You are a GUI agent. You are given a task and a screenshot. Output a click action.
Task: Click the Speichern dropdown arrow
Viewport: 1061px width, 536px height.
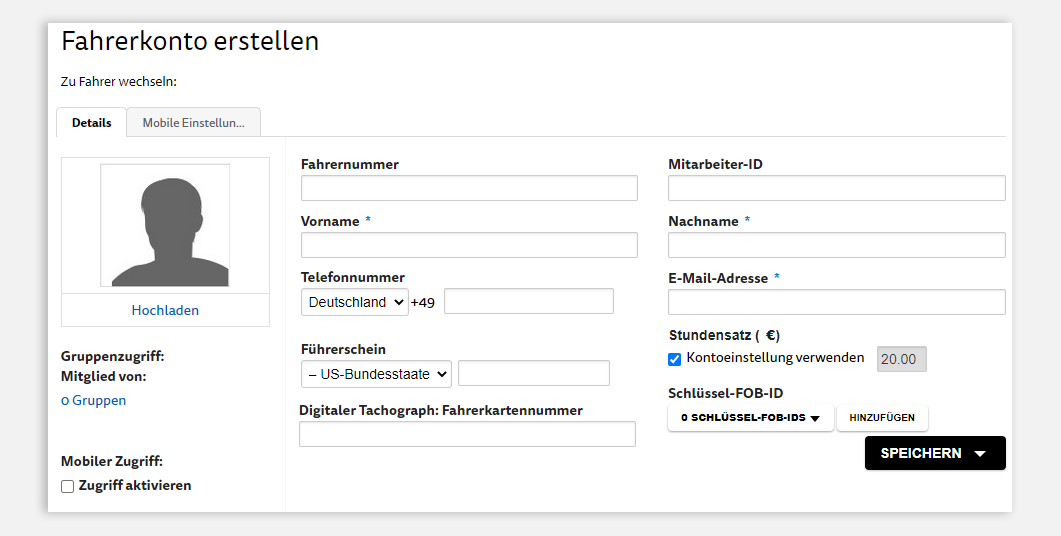(x=980, y=454)
